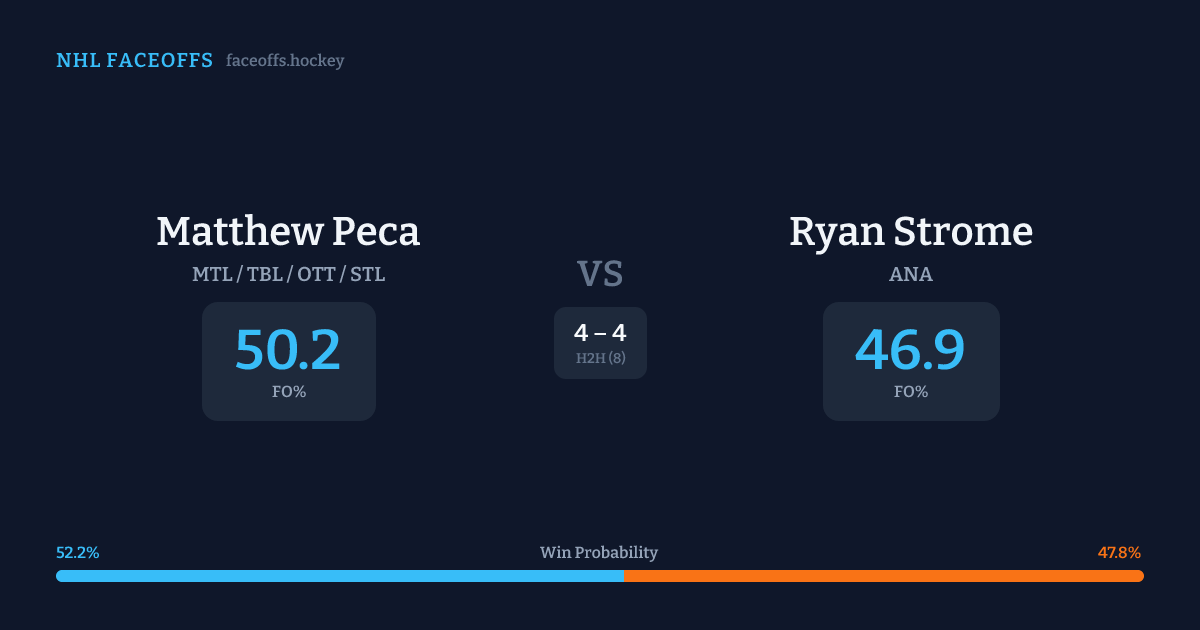Viewport: 1200px width, 630px height.
Task: Click the blue segment of probability bar
Action: point(340,576)
